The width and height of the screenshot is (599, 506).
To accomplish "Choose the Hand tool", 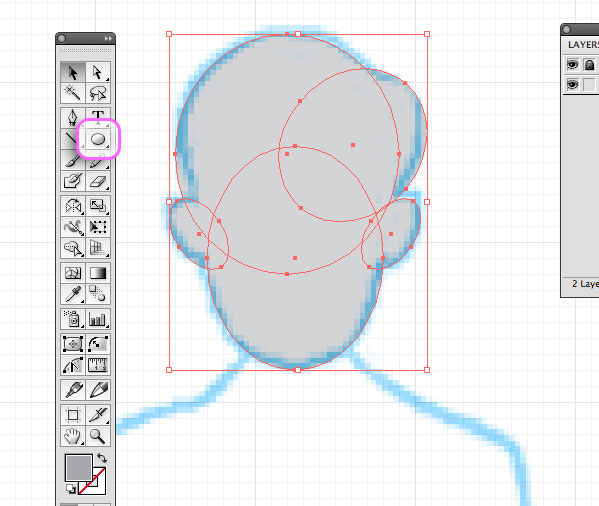I will (73, 436).
